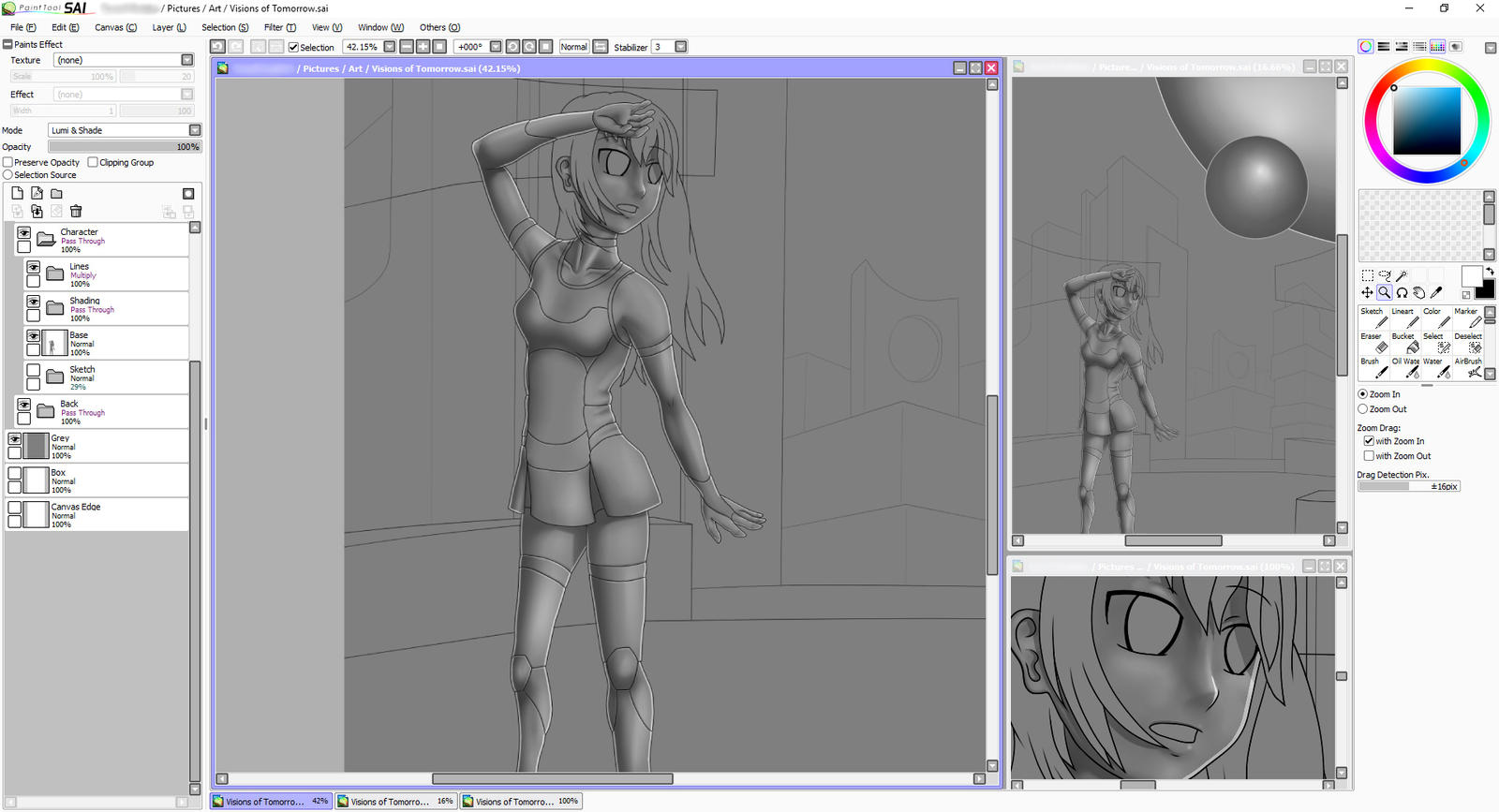
Task: Create a new normal layer
Action: click(x=17, y=193)
